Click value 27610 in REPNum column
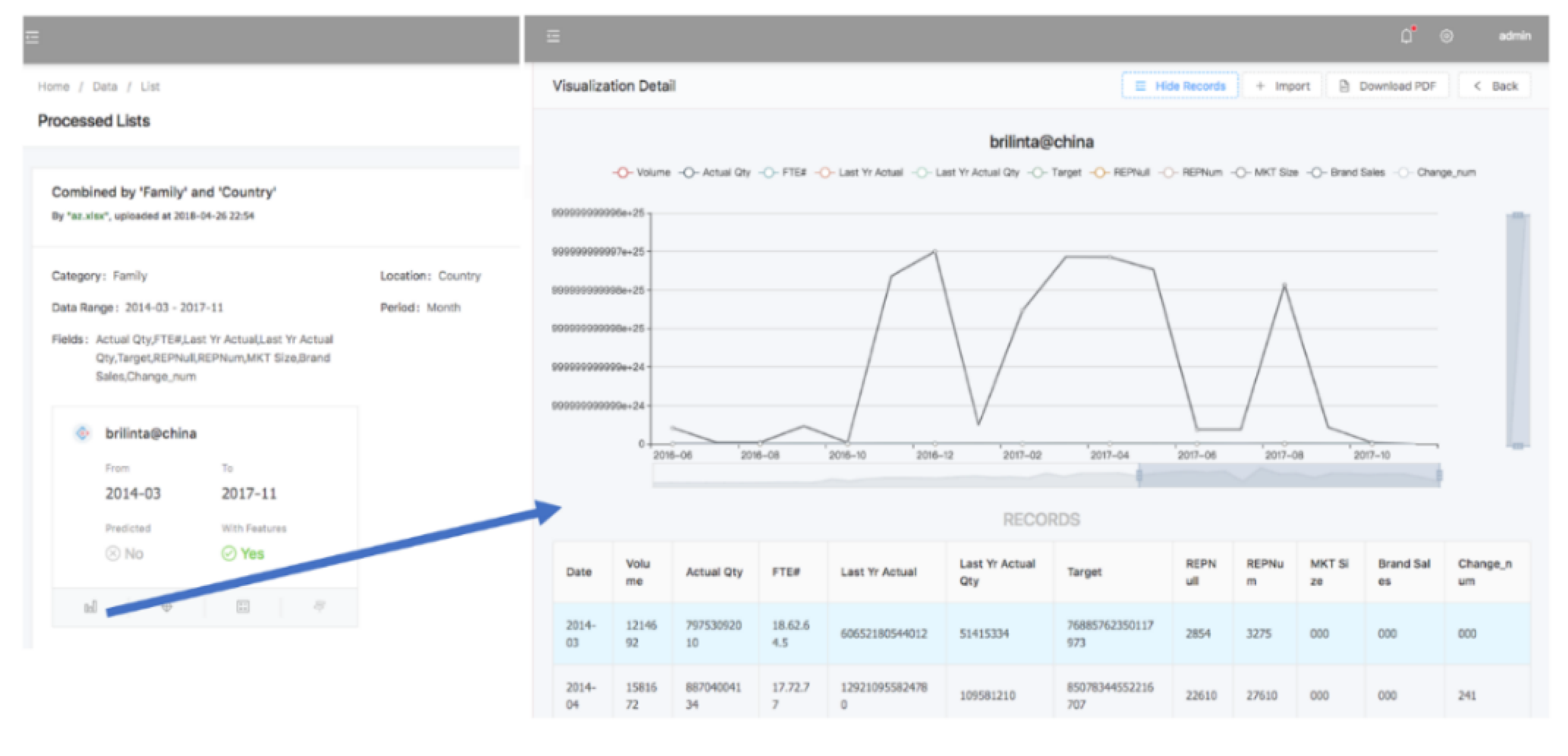Image resolution: width=1568 pixels, height=756 pixels. tap(1261, 695)
